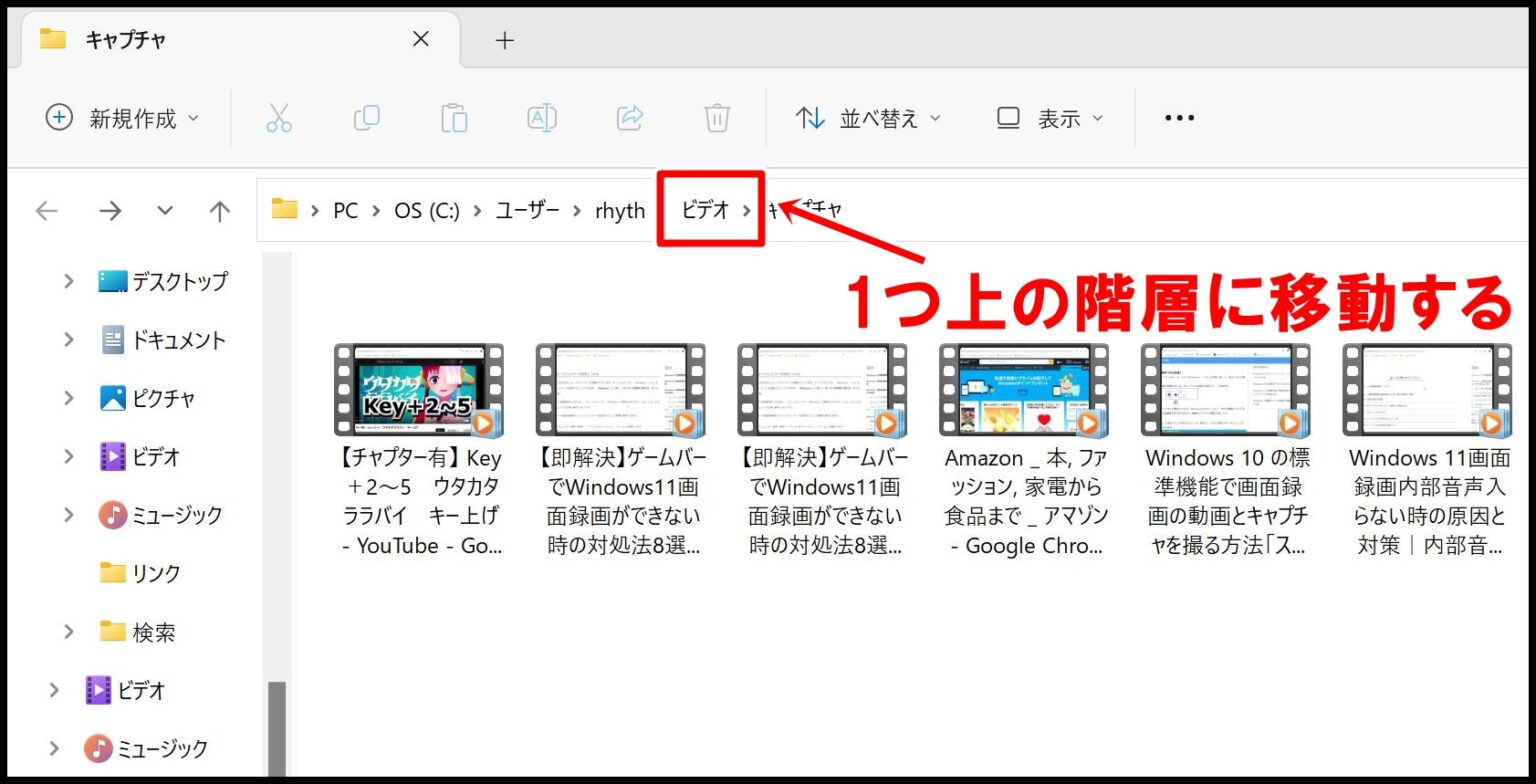Open the Amazon Google Chrome recording thumbnail

click(x=1023, y=390)
